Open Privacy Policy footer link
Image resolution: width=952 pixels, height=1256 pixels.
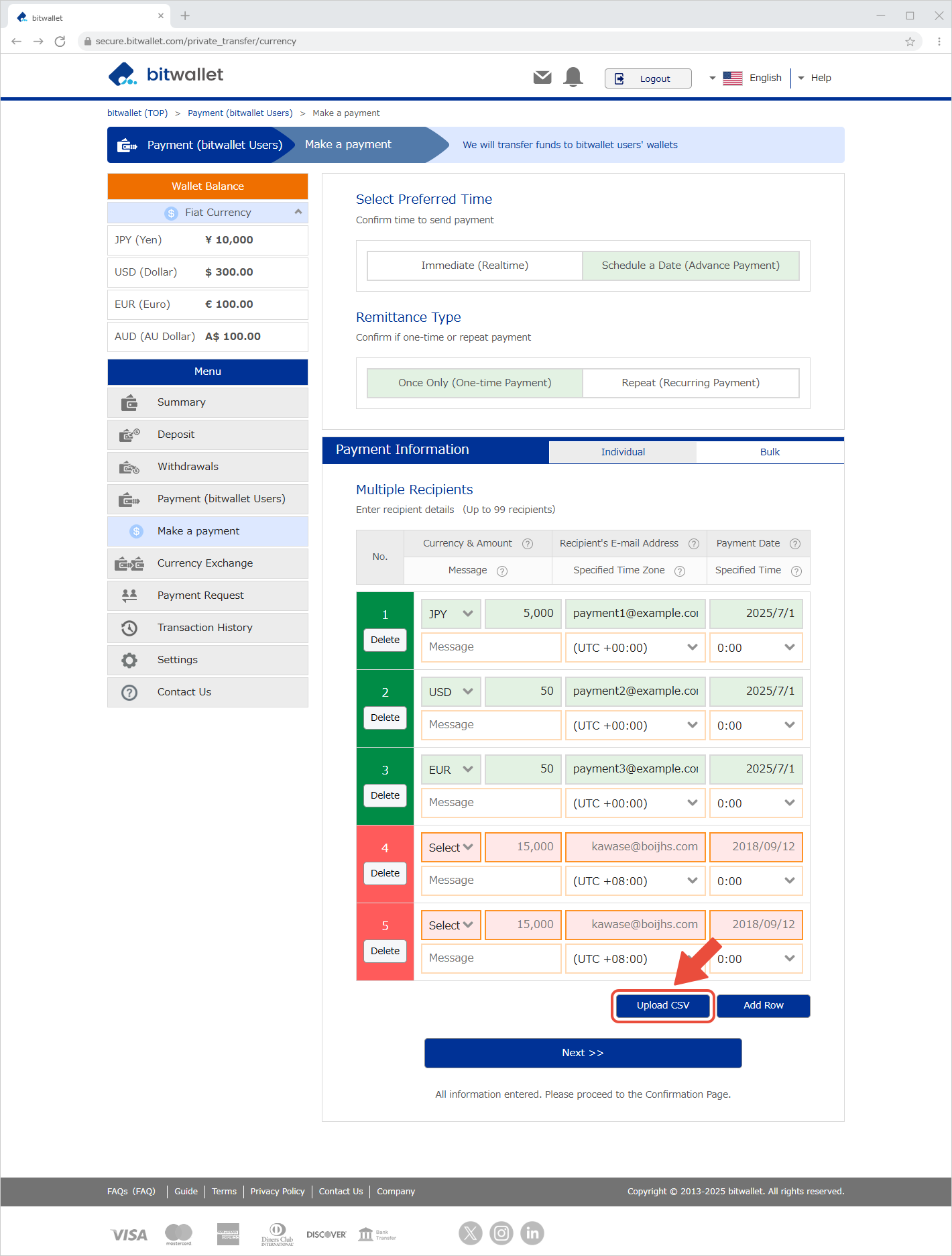tap(278, 1192)
